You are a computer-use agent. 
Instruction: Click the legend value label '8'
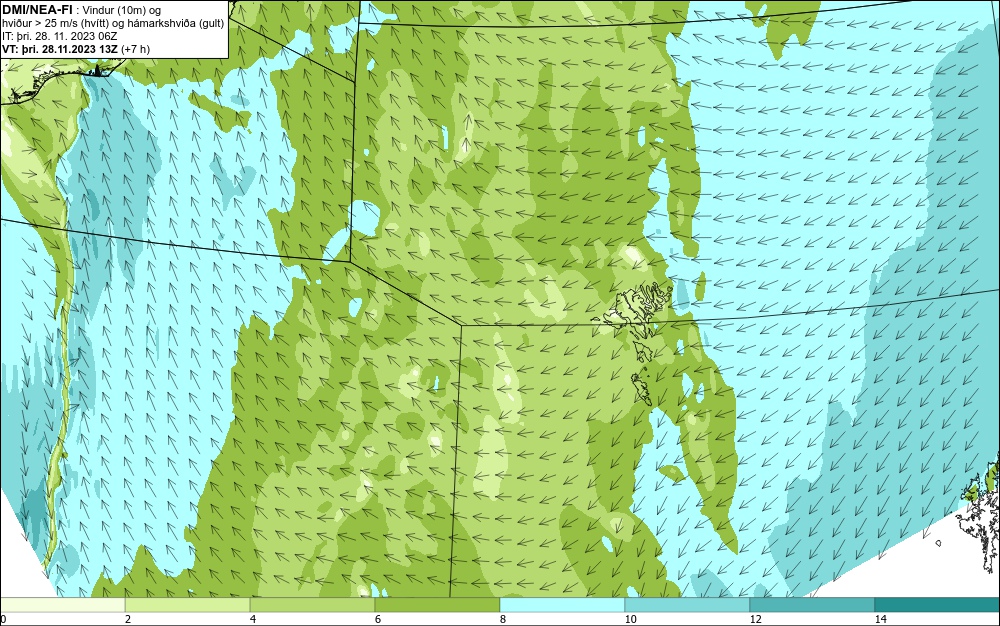(503, 619)
